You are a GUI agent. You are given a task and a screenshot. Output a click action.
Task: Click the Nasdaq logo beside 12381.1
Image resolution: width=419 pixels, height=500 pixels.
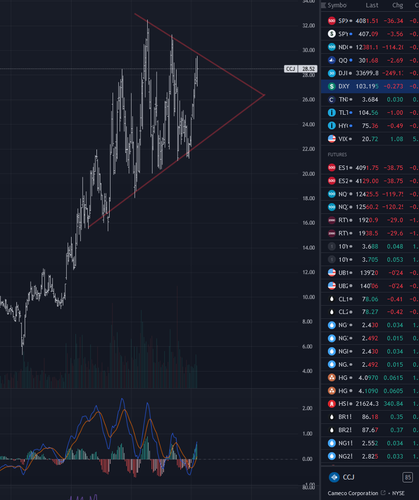point(332,47)
